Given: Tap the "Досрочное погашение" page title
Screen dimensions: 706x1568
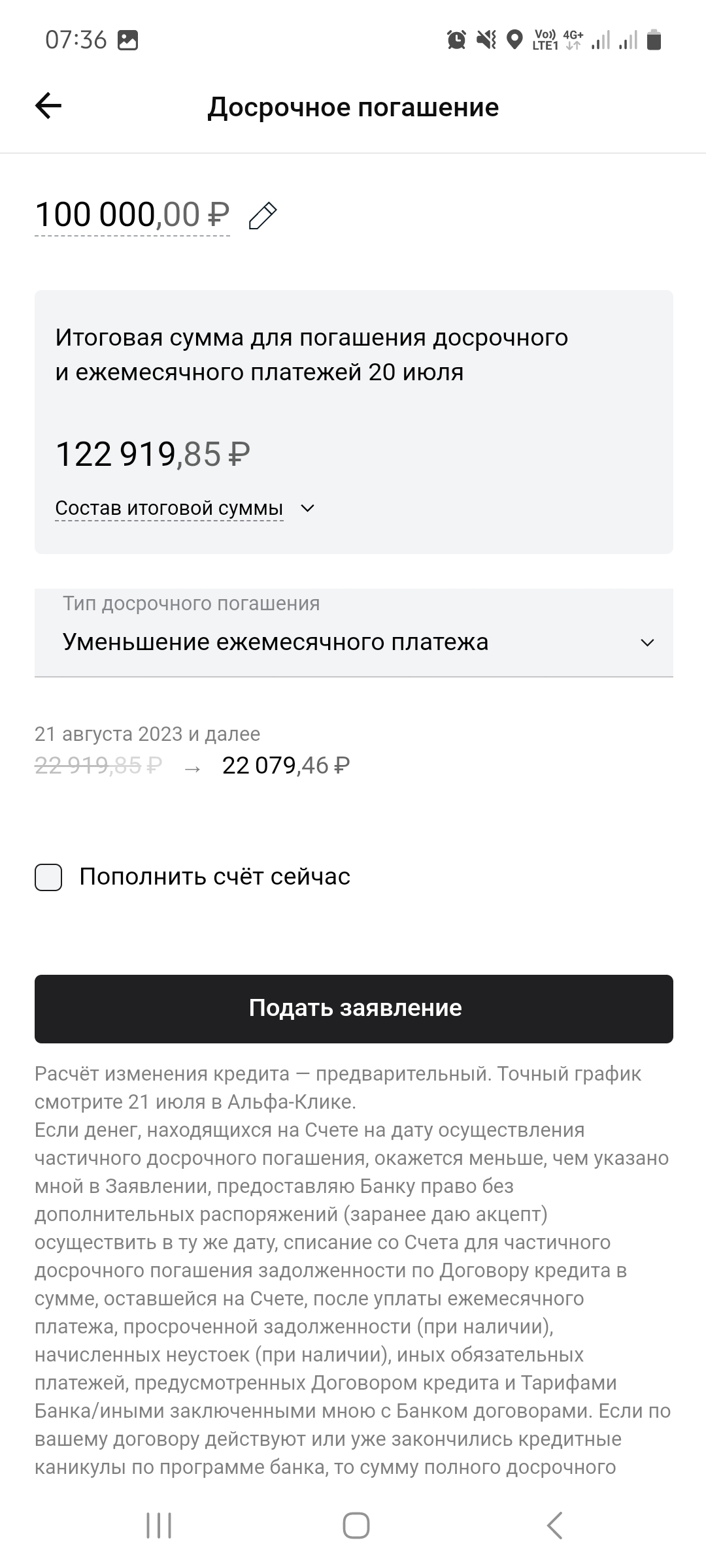Looking at the screenshot, I should pos(353,107).
